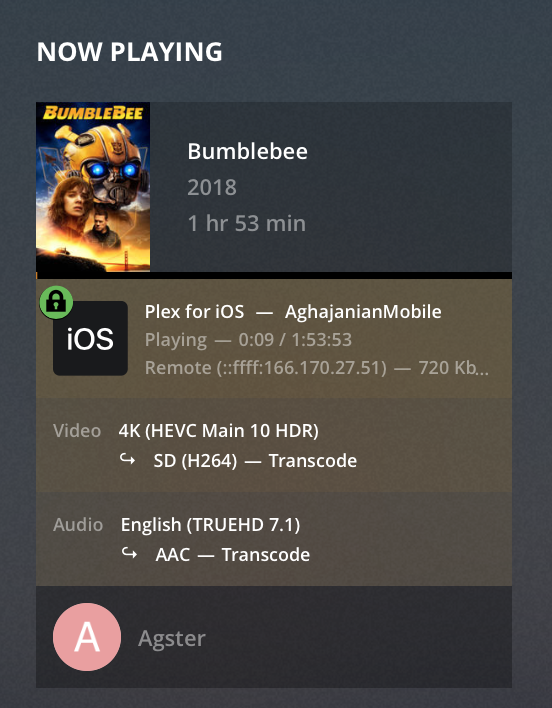Select the 2018 release year text
The width and height of the screenshot is (552, 708).
coord(212,187)
